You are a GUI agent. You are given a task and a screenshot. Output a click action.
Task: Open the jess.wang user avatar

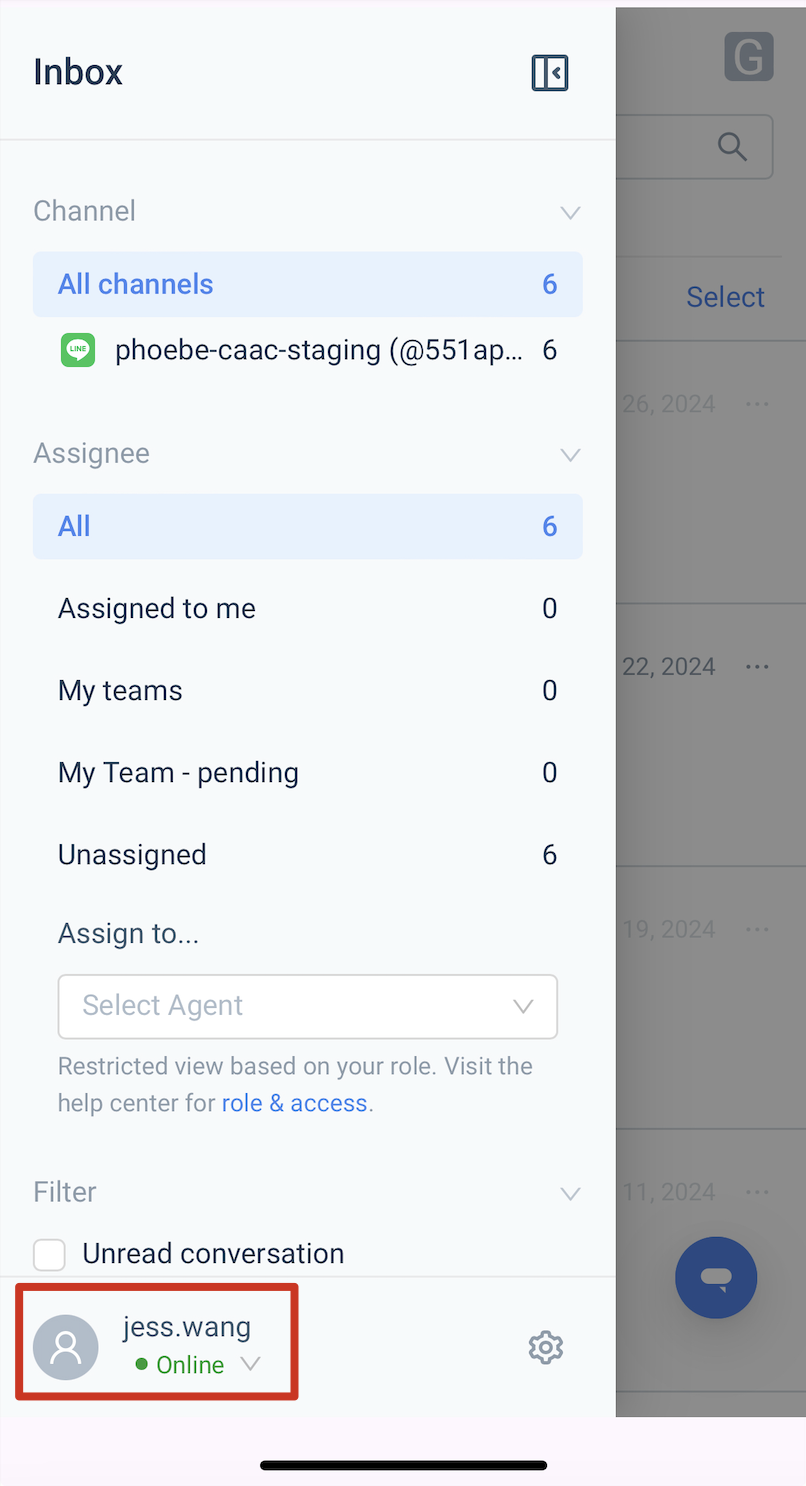[x=66, y=1347]
